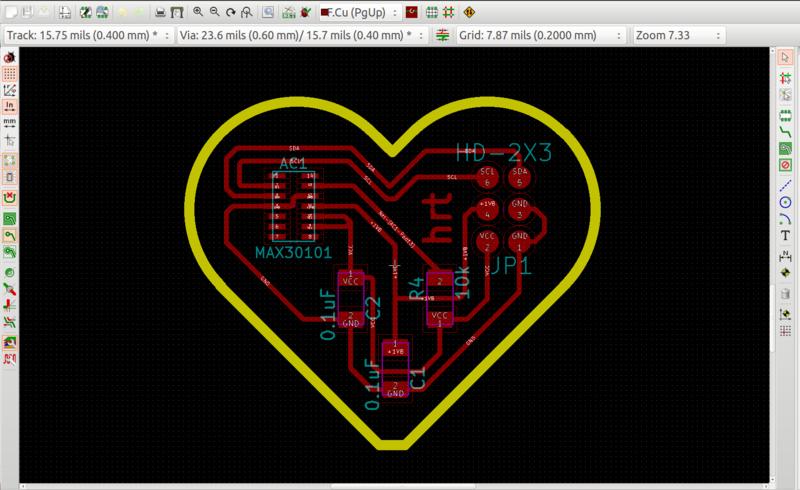Open the layer pair selector swatch
Screen dimensions: 800x490
pos(412,12)
